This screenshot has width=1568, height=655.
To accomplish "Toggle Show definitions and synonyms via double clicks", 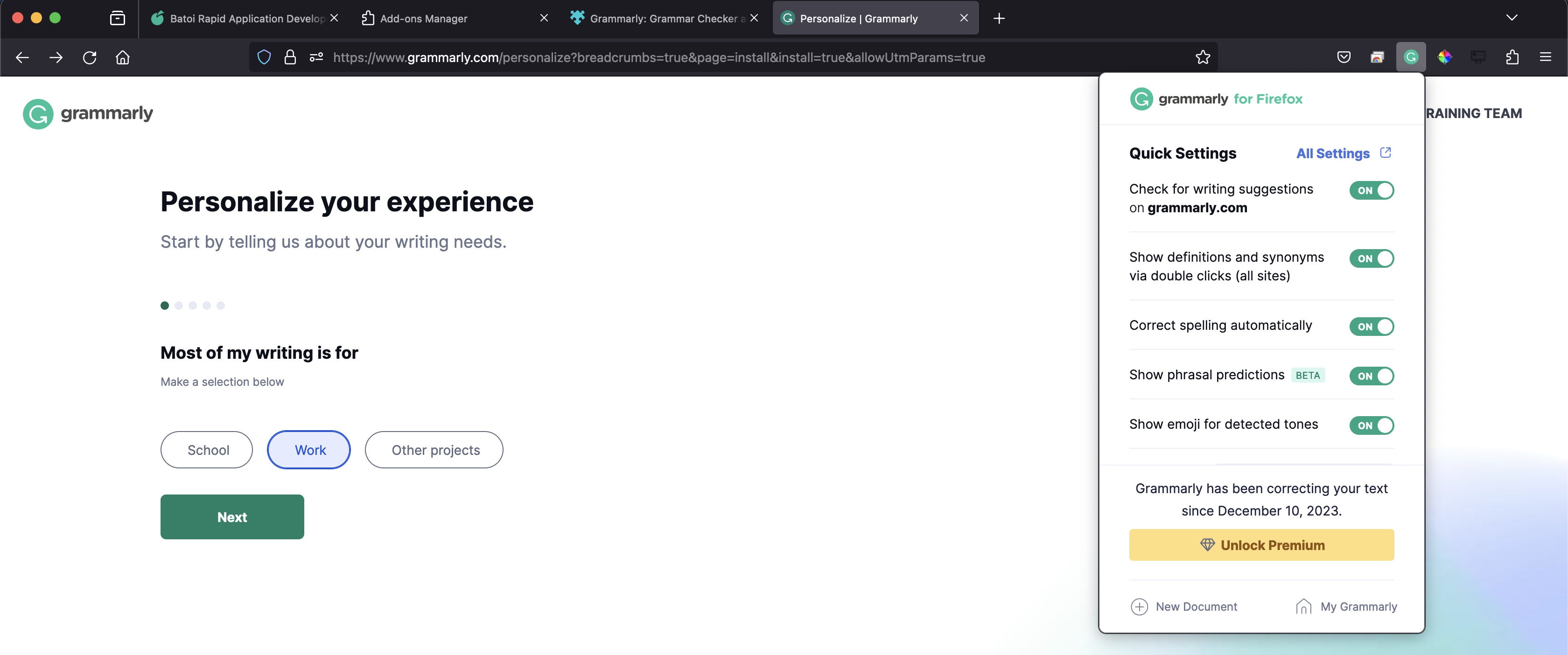I will pos(1373,258).
